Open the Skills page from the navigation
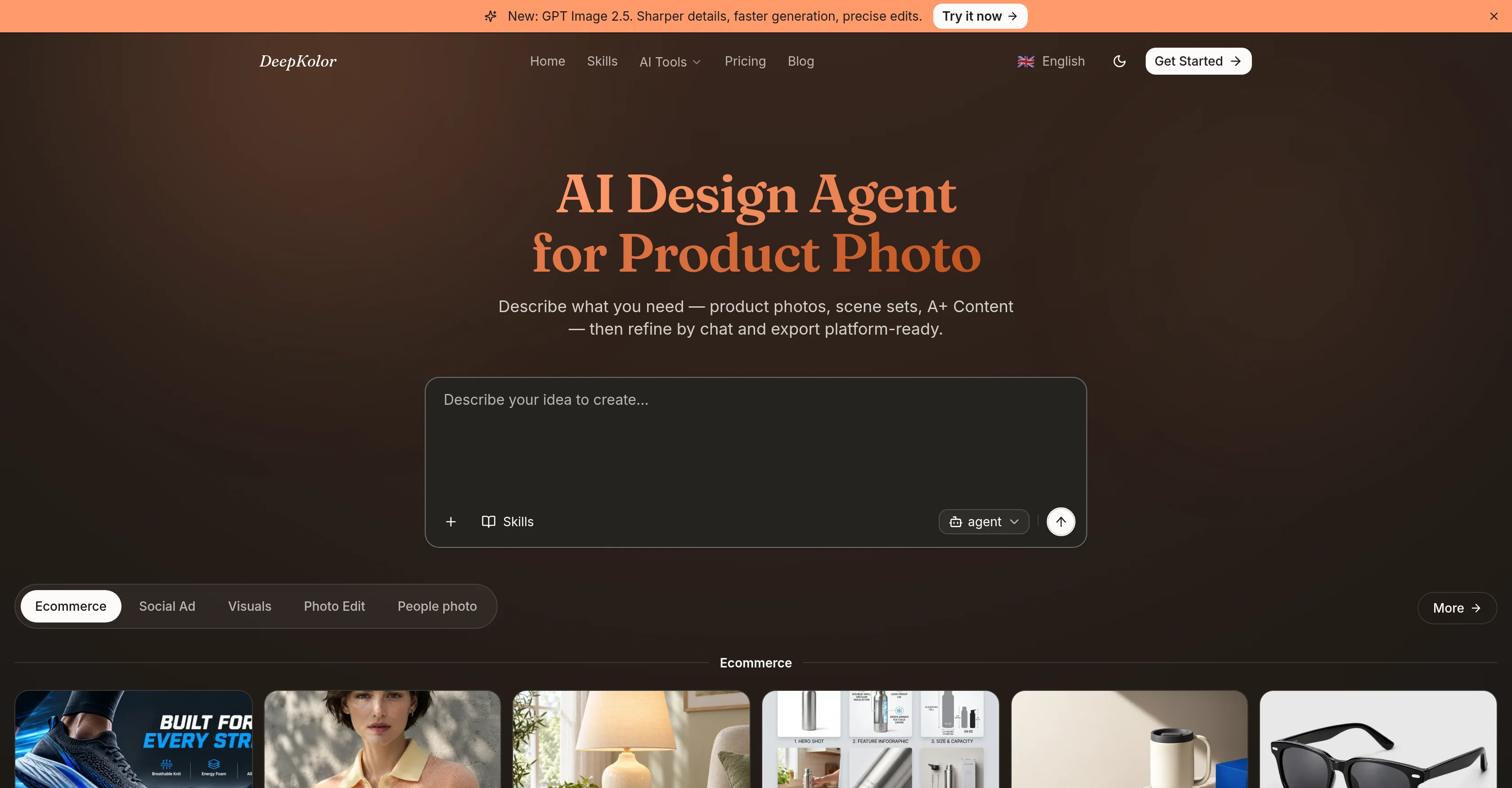 [x=602, y=61]
